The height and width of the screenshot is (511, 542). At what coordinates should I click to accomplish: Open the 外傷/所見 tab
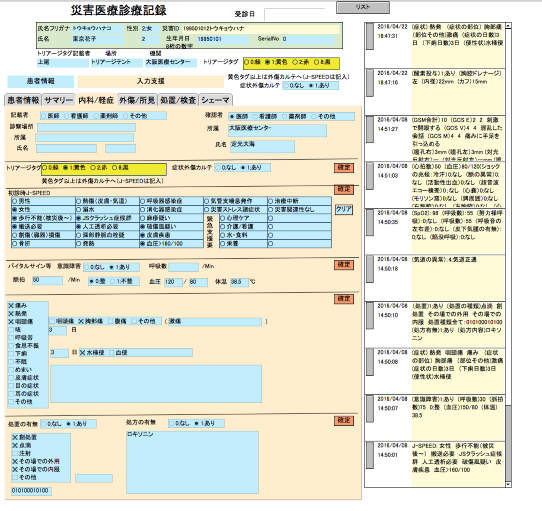click(137, 100)
